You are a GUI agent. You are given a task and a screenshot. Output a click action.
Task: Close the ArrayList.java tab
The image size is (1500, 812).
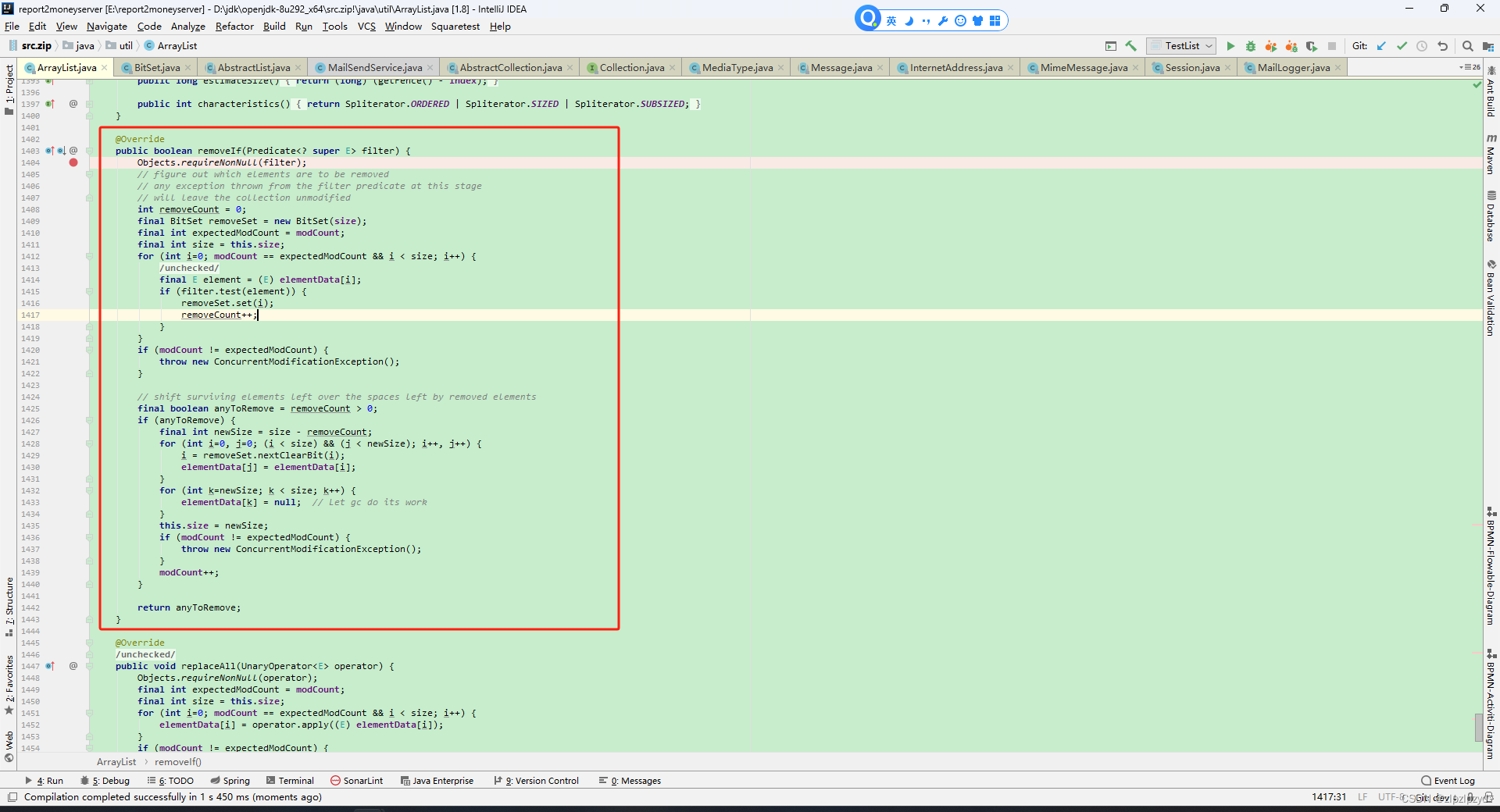tap(105, 68)
